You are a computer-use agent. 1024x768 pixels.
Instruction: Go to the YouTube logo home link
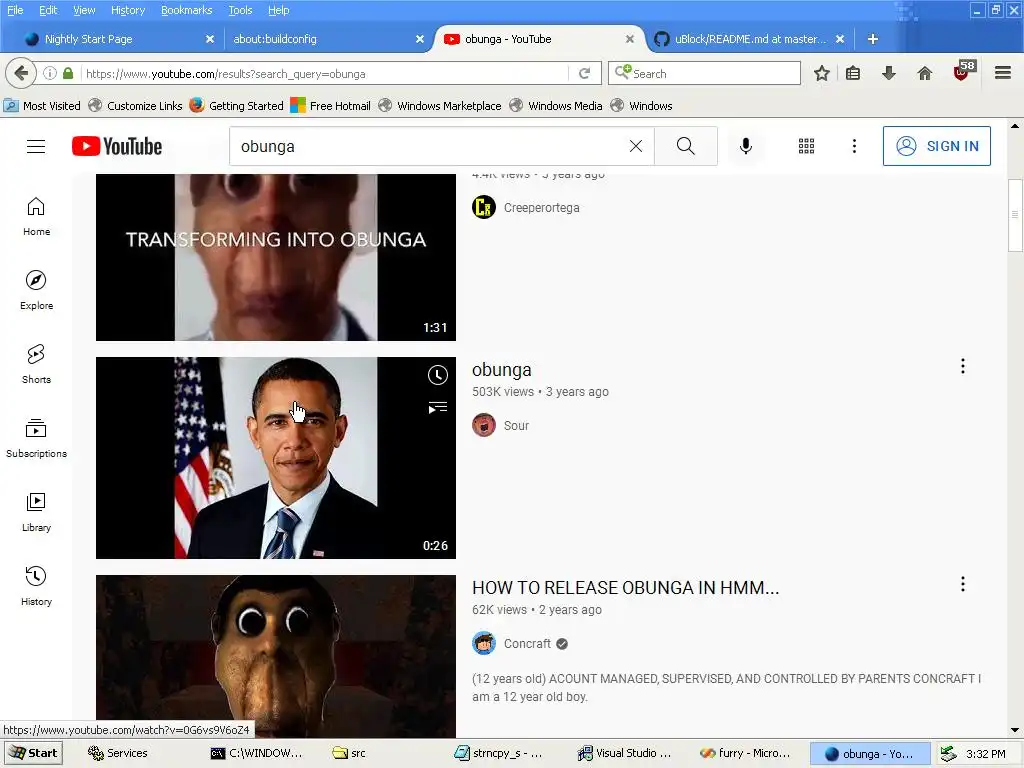coord(117,146)
